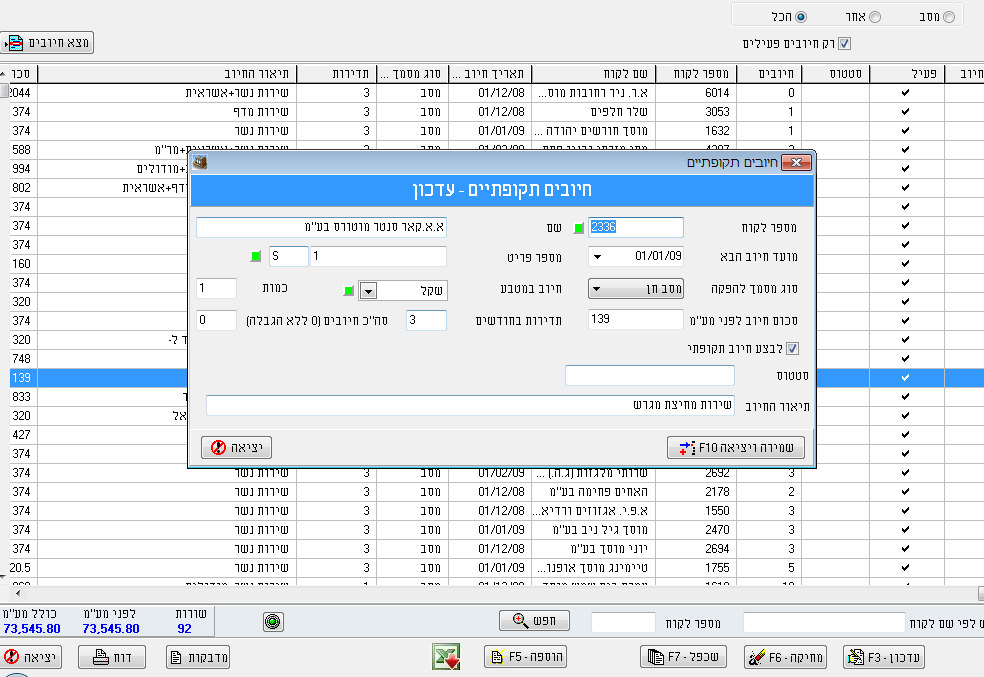Toggle the לבצע חיוב תקופתי checkbox

tap(793, 348)
